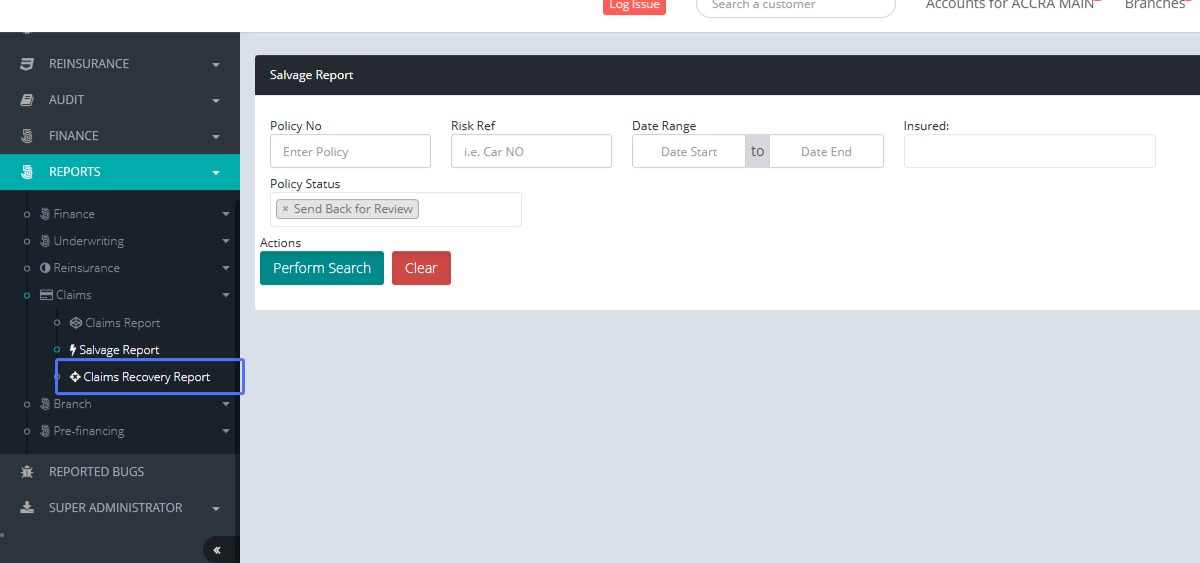The width and height of the screenshot is (1200, 563).
Task: Click the Claims Report cube icon
Action: [x=76, y=323]
